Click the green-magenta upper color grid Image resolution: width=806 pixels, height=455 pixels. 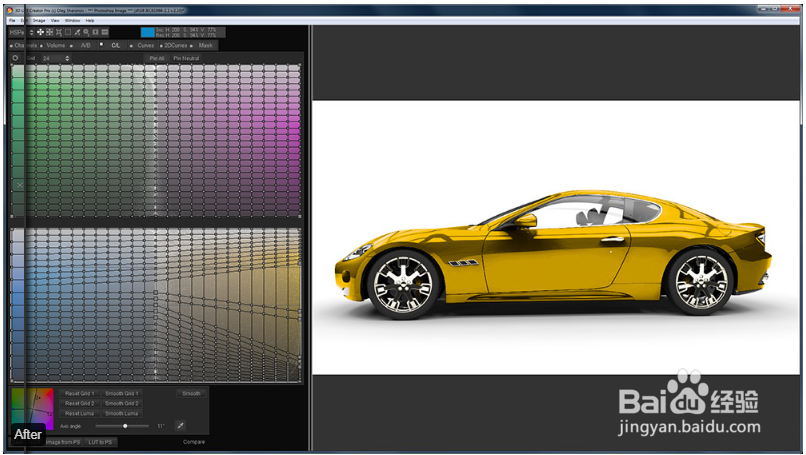(156, 140)
